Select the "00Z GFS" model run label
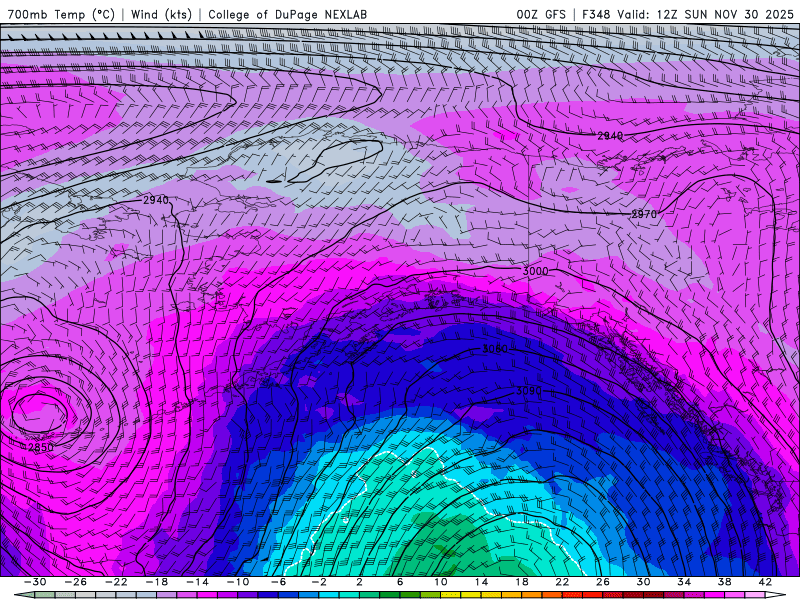 541,14
